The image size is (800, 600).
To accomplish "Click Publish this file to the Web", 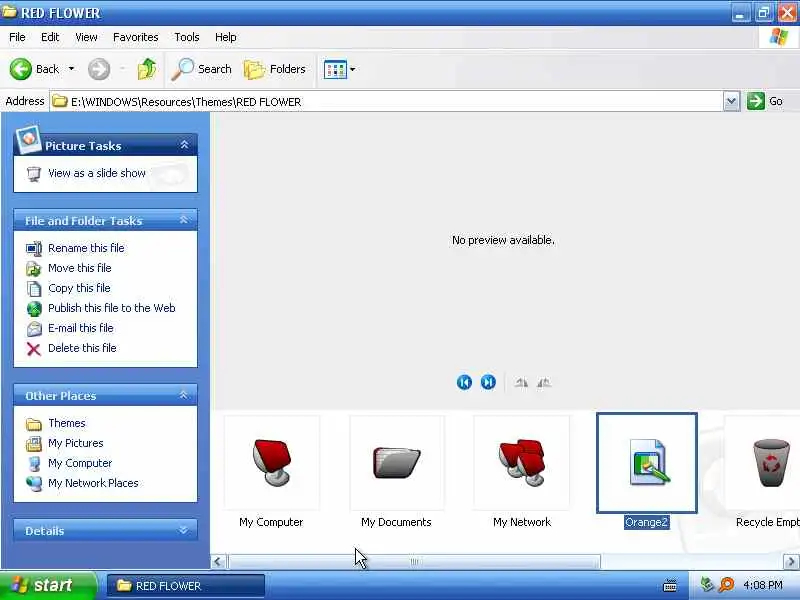I will point(112,308).
